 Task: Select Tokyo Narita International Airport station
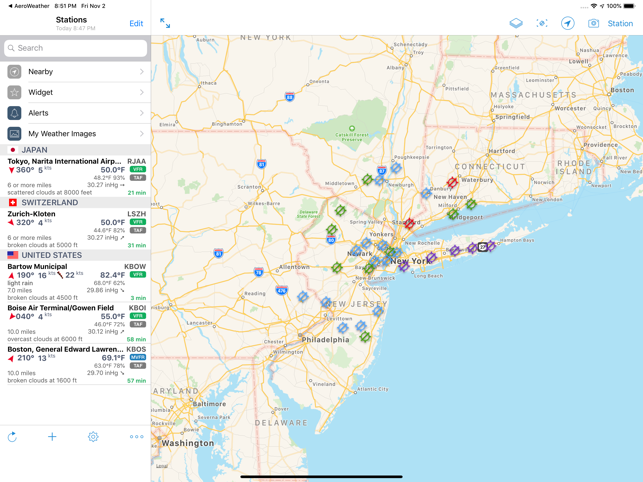pos(75,176)
